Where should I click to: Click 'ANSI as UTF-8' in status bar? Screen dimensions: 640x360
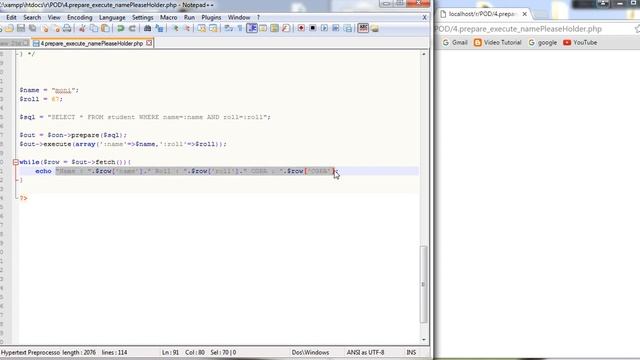[x=365, y=352]
